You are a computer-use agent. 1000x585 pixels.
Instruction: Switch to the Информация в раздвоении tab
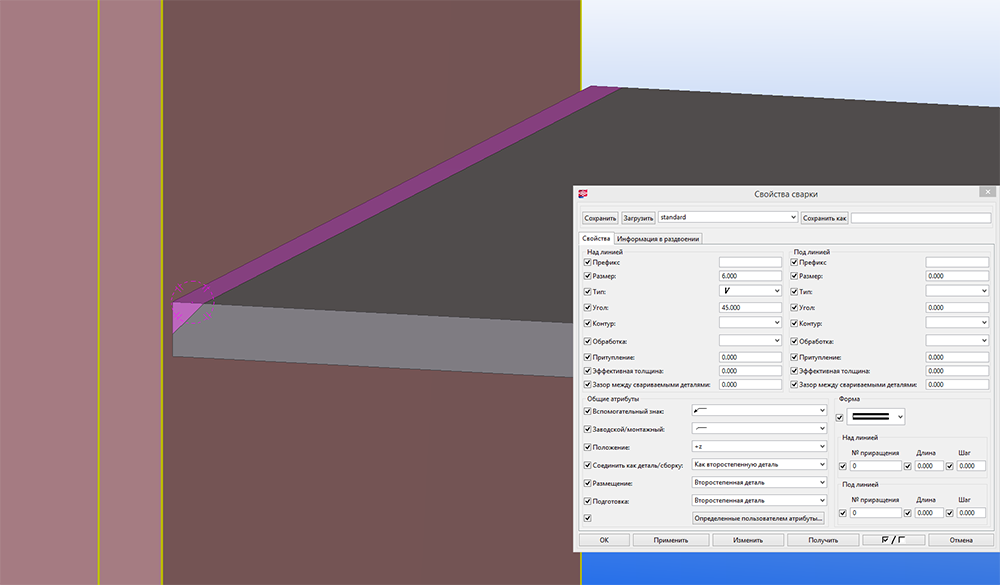pos(658,238)
